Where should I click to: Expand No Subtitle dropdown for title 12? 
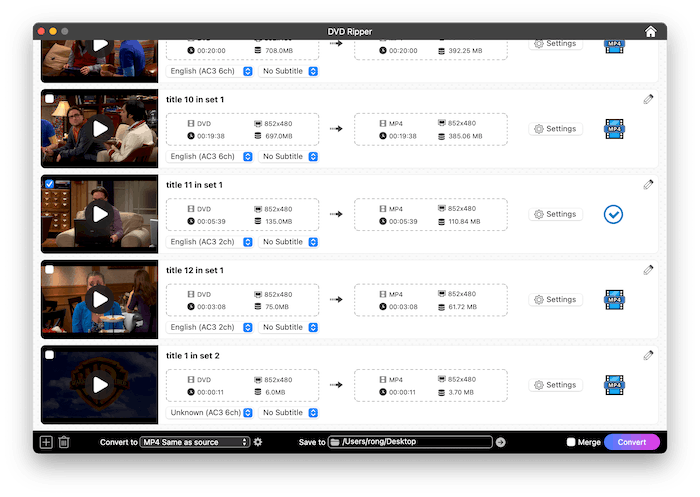[288, 327]
